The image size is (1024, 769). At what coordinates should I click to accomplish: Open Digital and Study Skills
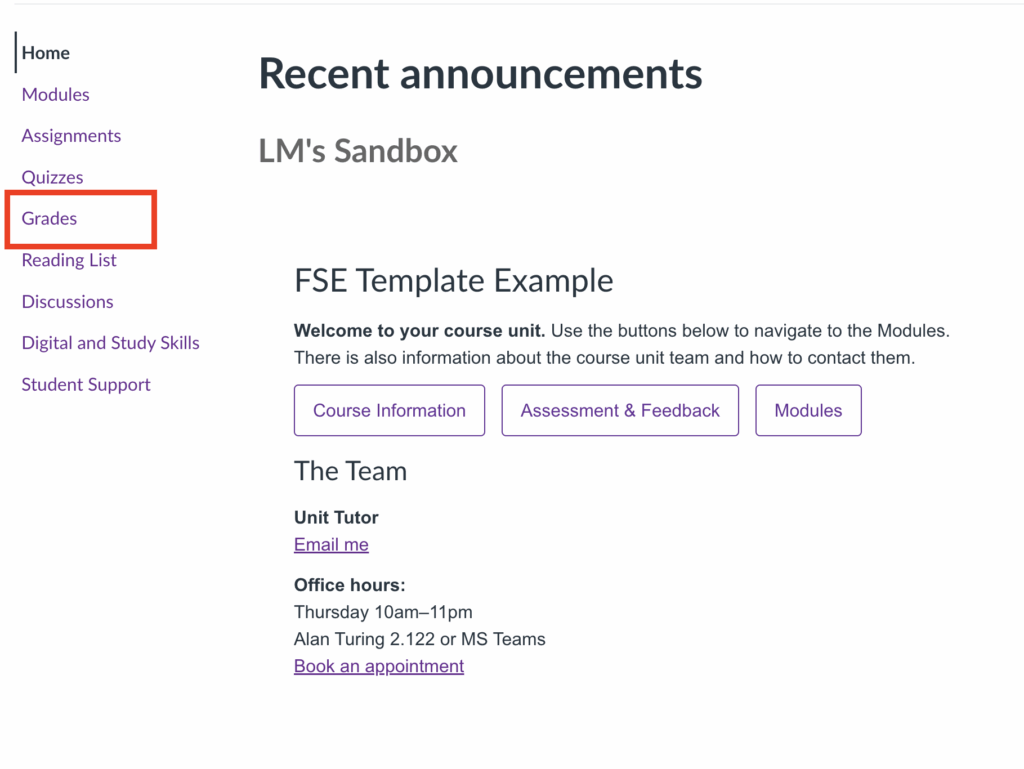coord(110,343)
